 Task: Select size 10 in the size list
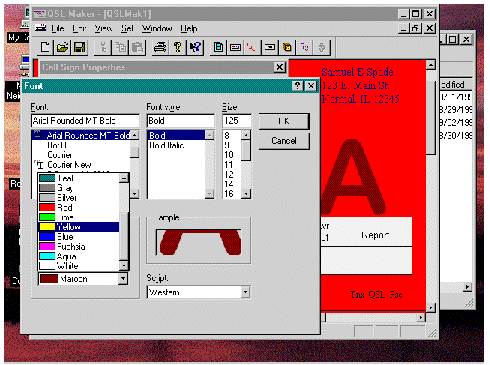pyautogui.click(x=232, y=155)
